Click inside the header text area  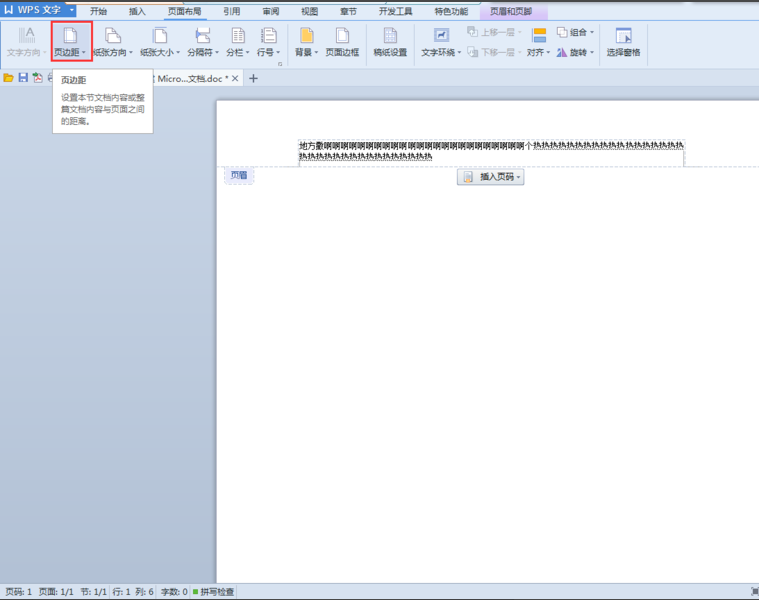click(x=491, y=151)
